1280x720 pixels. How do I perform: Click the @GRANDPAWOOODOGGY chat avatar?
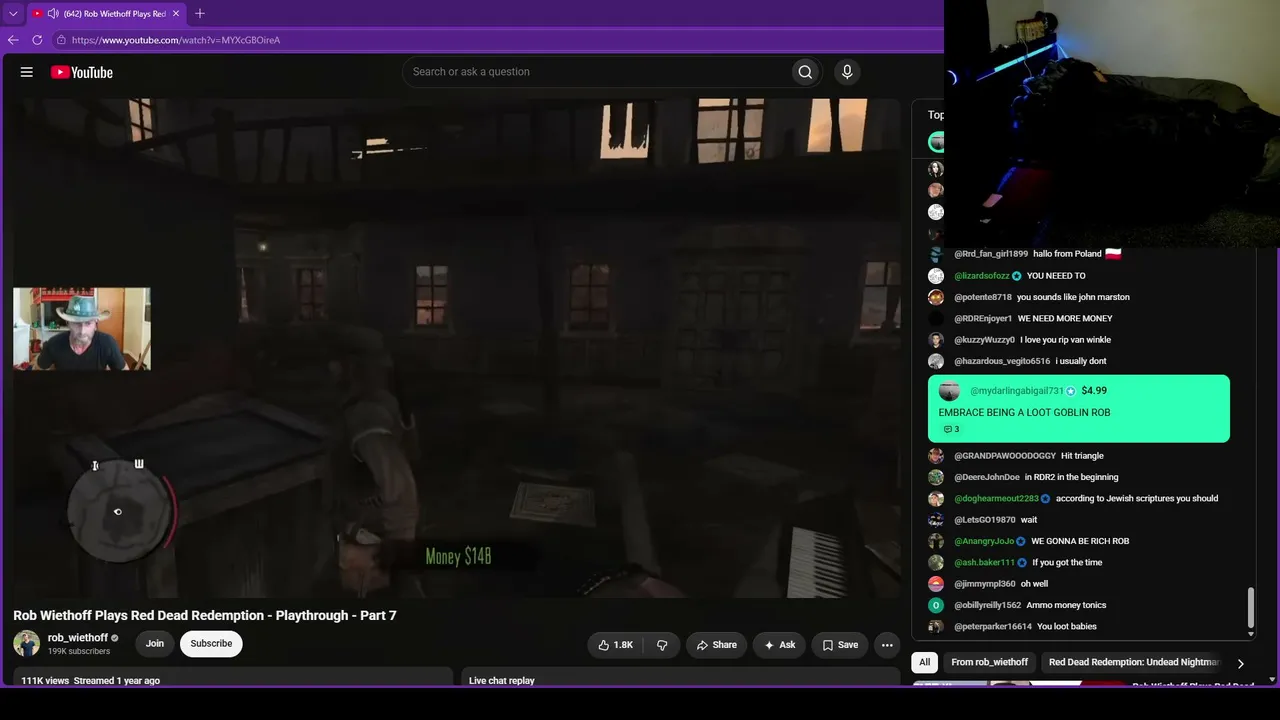(936, 456)
